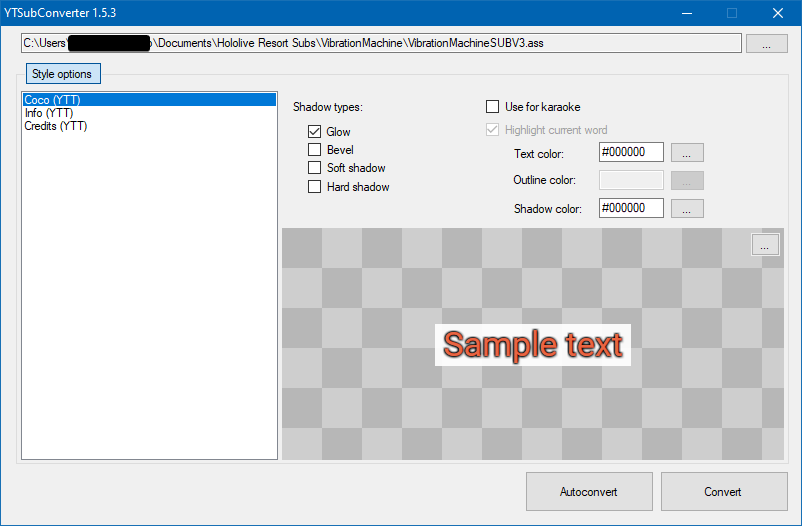Browse for subtitle file next to path
Image resolution: width=802 pixels, height=526 pixels.
tap(766, 43)
